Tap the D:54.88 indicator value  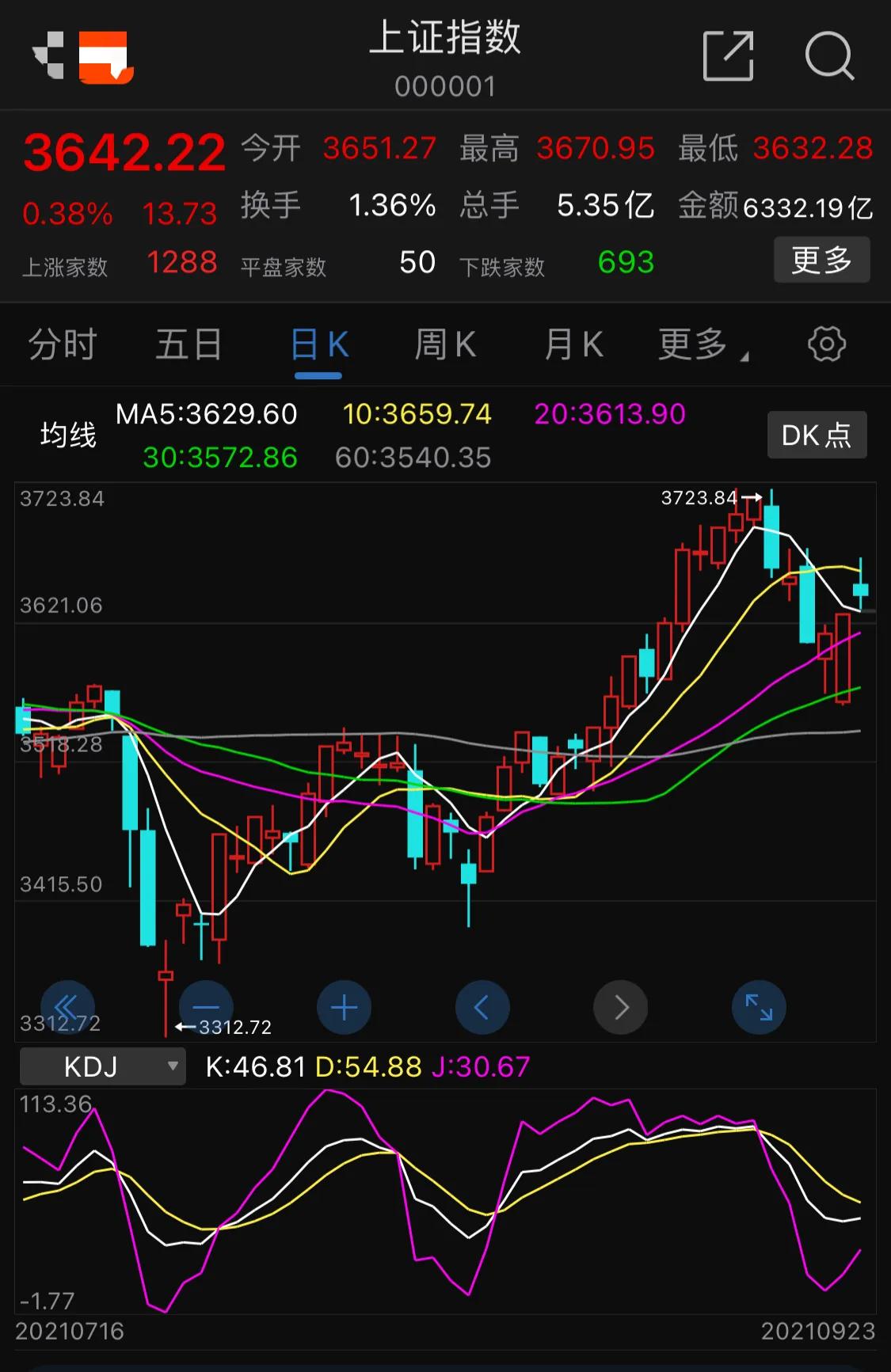point(369,1067)
